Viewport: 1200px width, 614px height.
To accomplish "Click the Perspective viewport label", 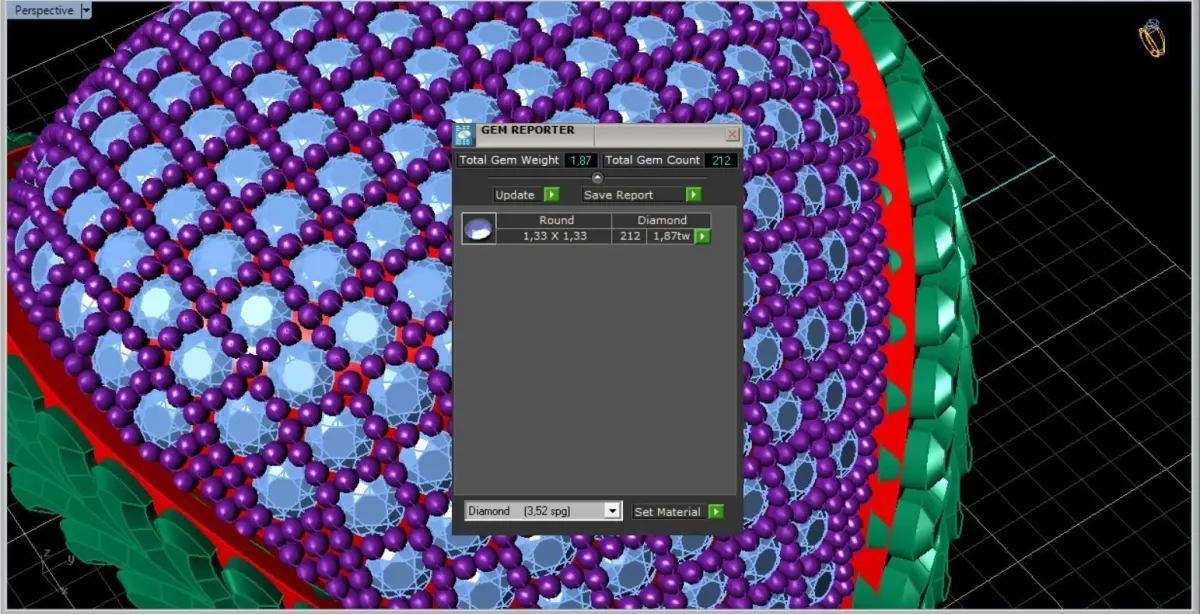I will click(x=43, y=10).
